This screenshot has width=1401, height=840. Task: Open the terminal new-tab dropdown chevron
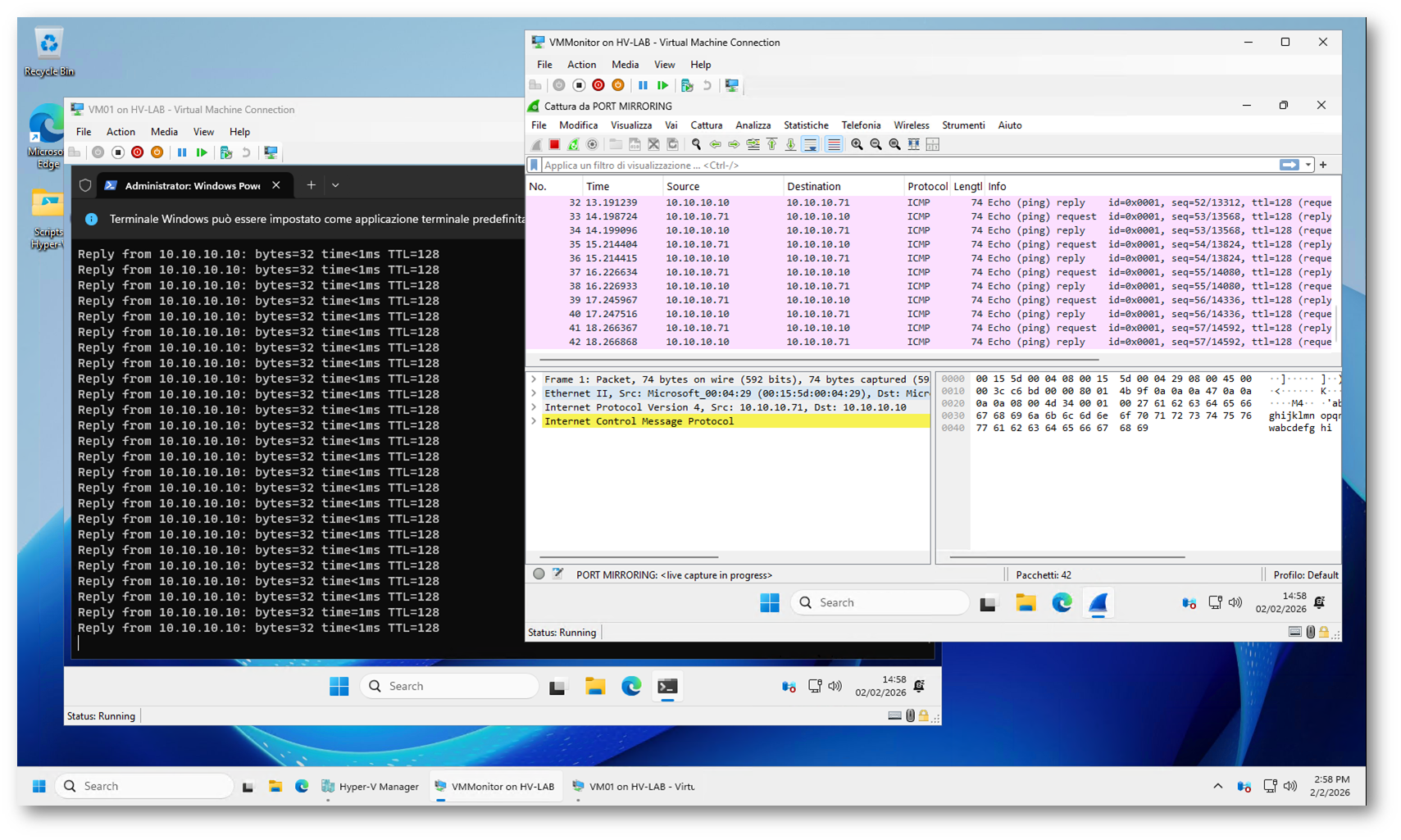click(335, 185)
